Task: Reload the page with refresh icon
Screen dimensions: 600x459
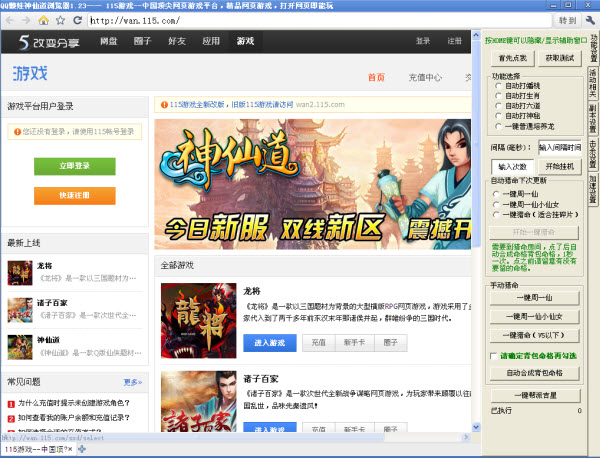Action: click(x=78, y=20)
